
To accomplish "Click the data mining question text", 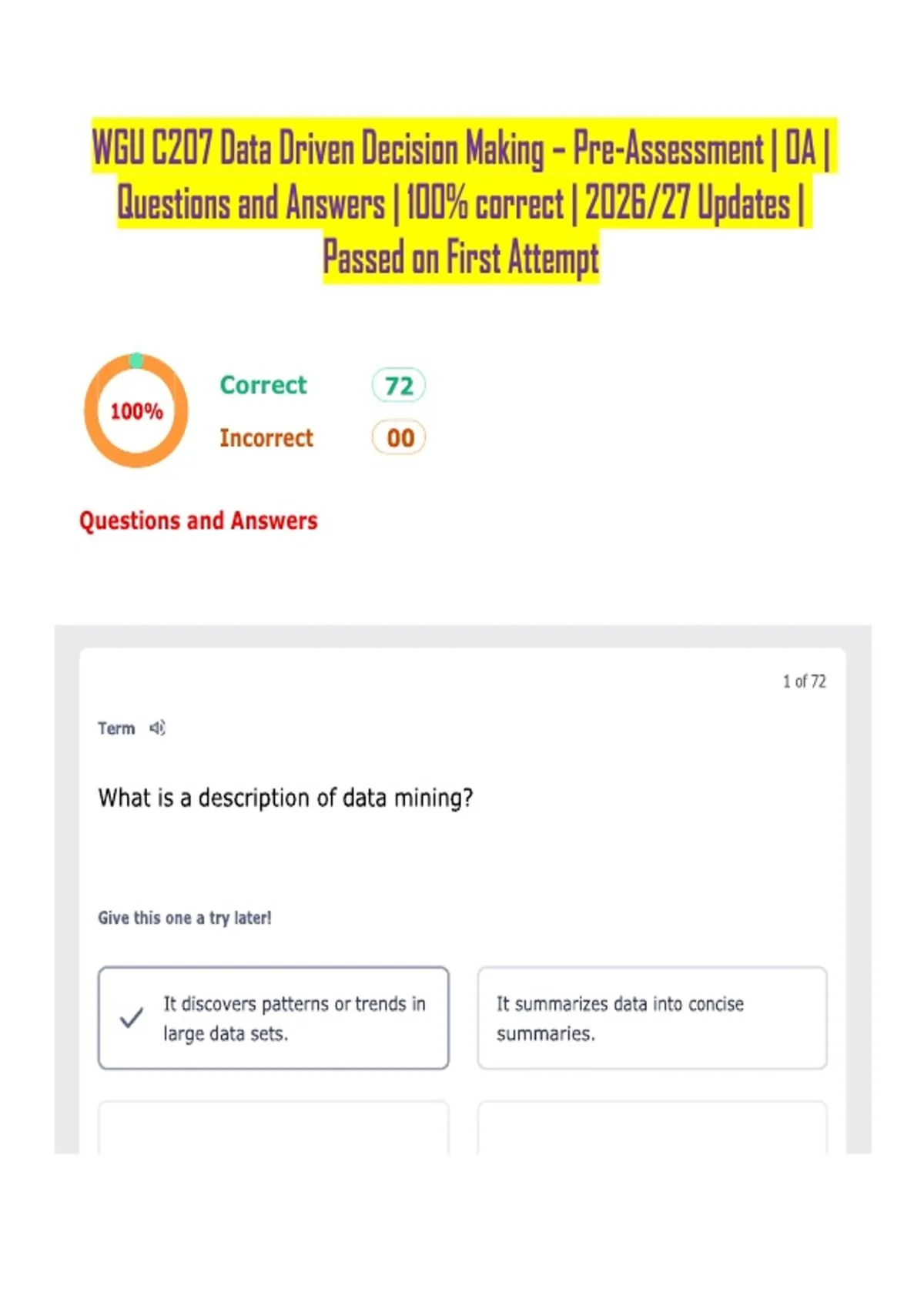I will pyautogui.click(x=286, y=798).
